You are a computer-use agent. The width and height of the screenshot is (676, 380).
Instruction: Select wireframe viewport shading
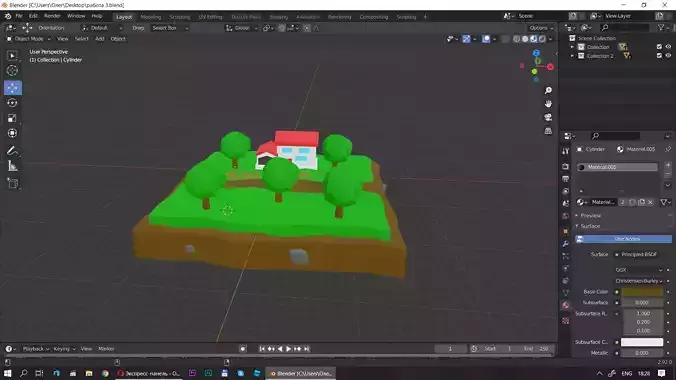pos(516,39)
